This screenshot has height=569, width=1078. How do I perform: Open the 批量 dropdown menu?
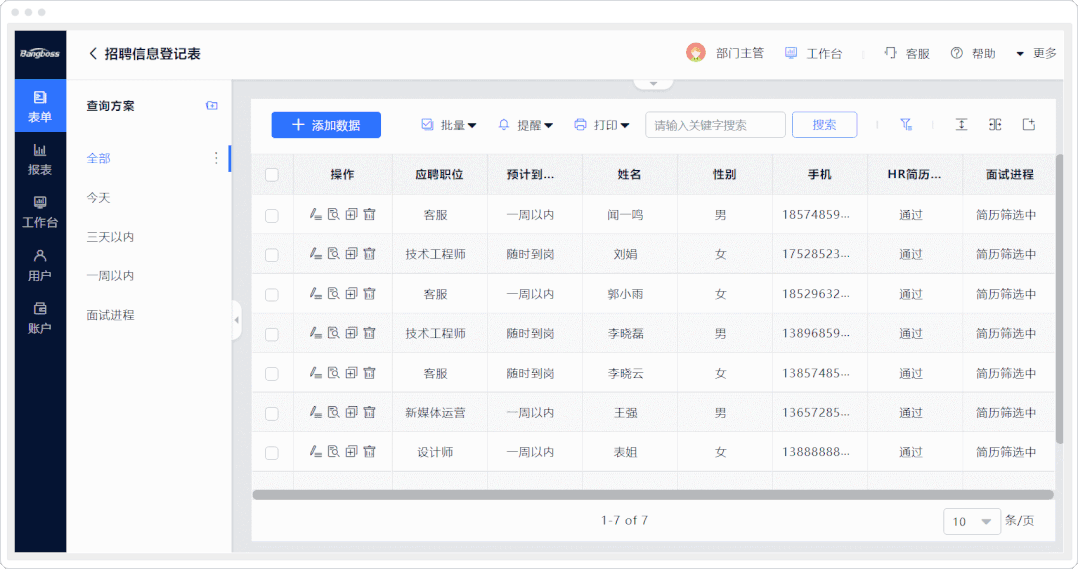(x=449, y=125)
